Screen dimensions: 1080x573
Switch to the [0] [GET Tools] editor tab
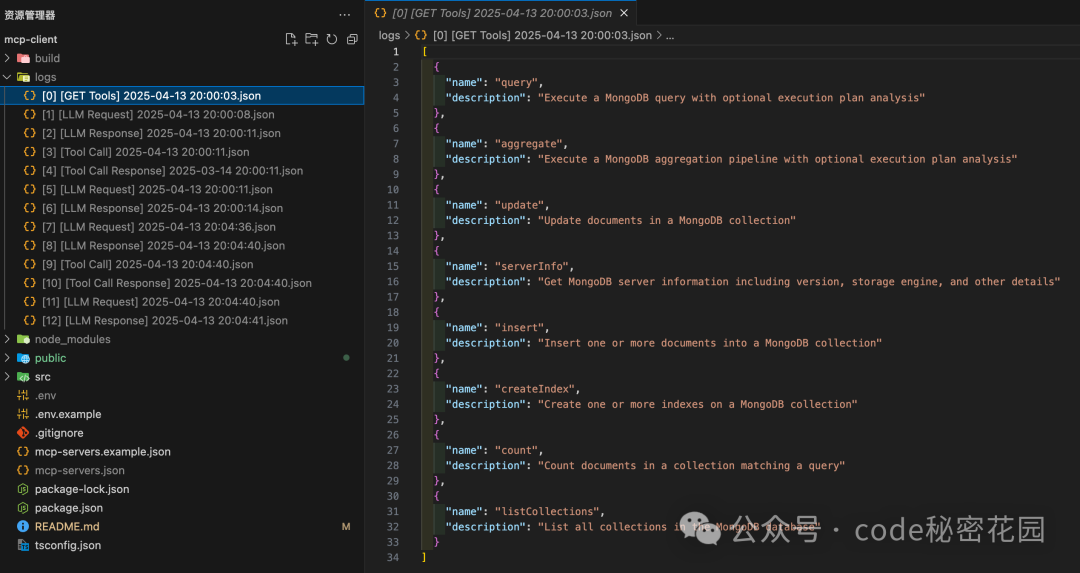501,13
